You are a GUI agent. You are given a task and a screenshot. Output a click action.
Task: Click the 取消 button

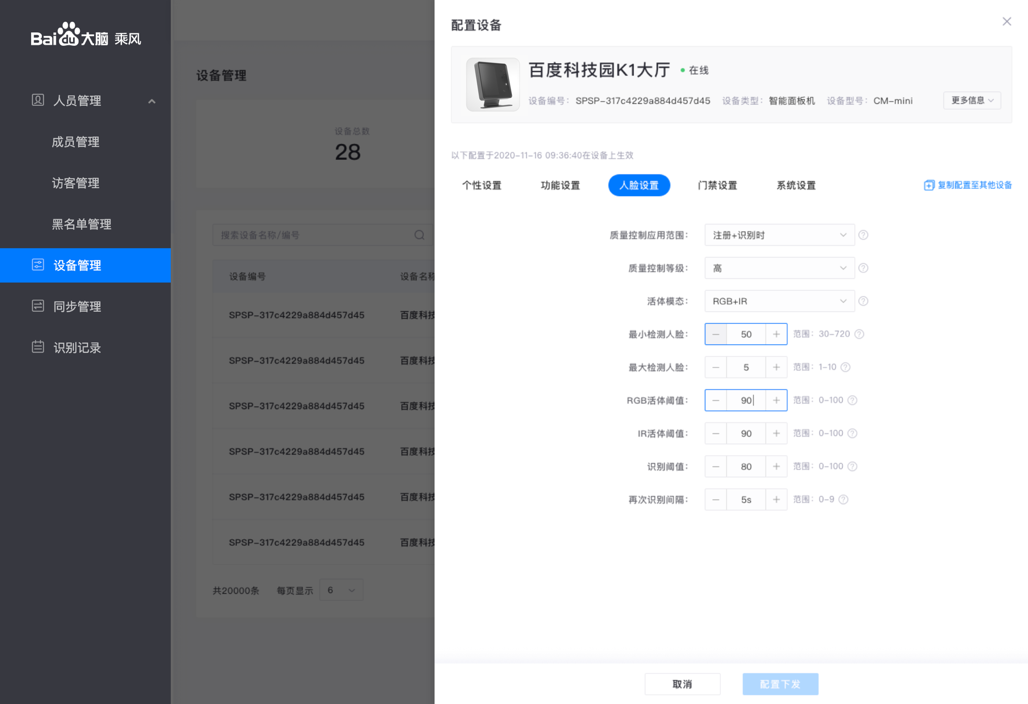coord(682,684)
